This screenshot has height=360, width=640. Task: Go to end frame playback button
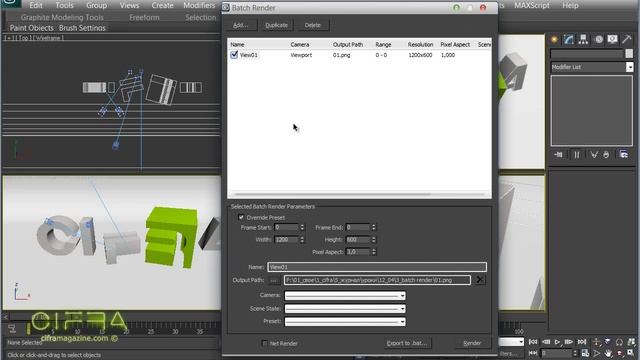(x=582, y=342)
